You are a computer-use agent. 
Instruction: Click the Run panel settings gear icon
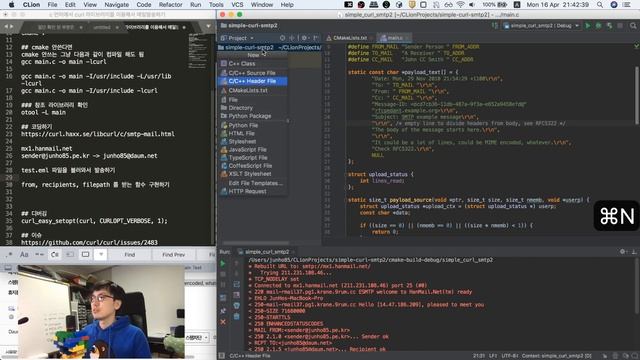coord(623,252)
